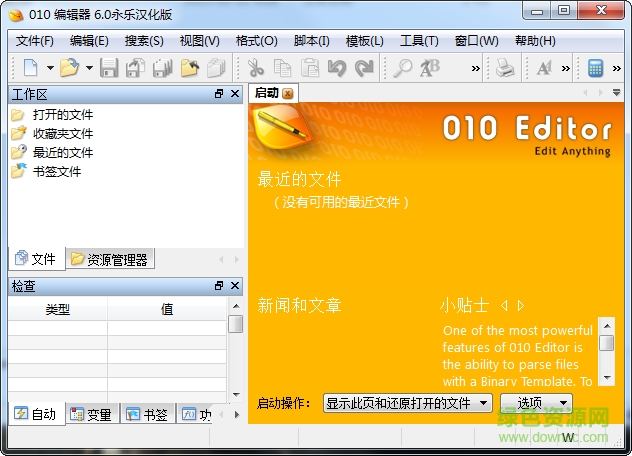The width and height of the screenshot is (632, 456).
Task: Switch to the 资源管理器 tab
Action: [x=110, y=259]
